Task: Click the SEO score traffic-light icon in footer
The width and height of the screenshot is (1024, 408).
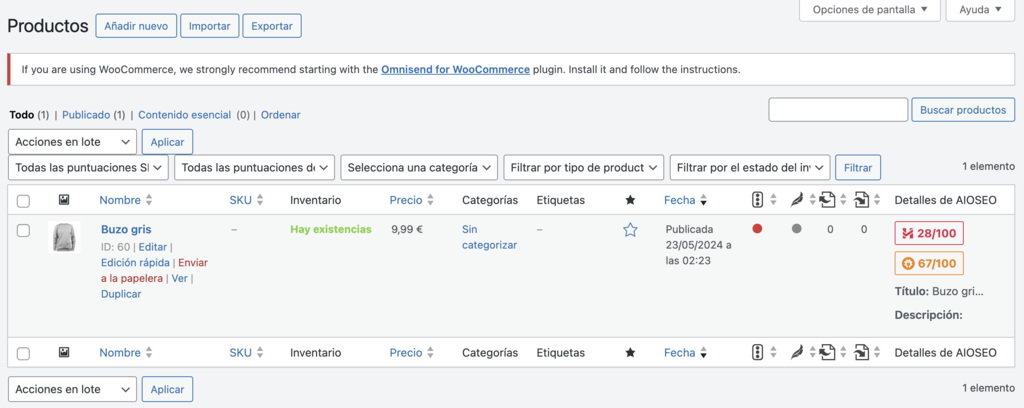Action: click(758, 353)
